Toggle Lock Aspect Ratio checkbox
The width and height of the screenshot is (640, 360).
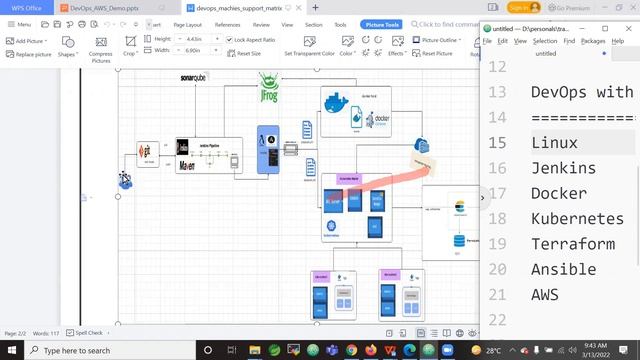tap(229, 40)
